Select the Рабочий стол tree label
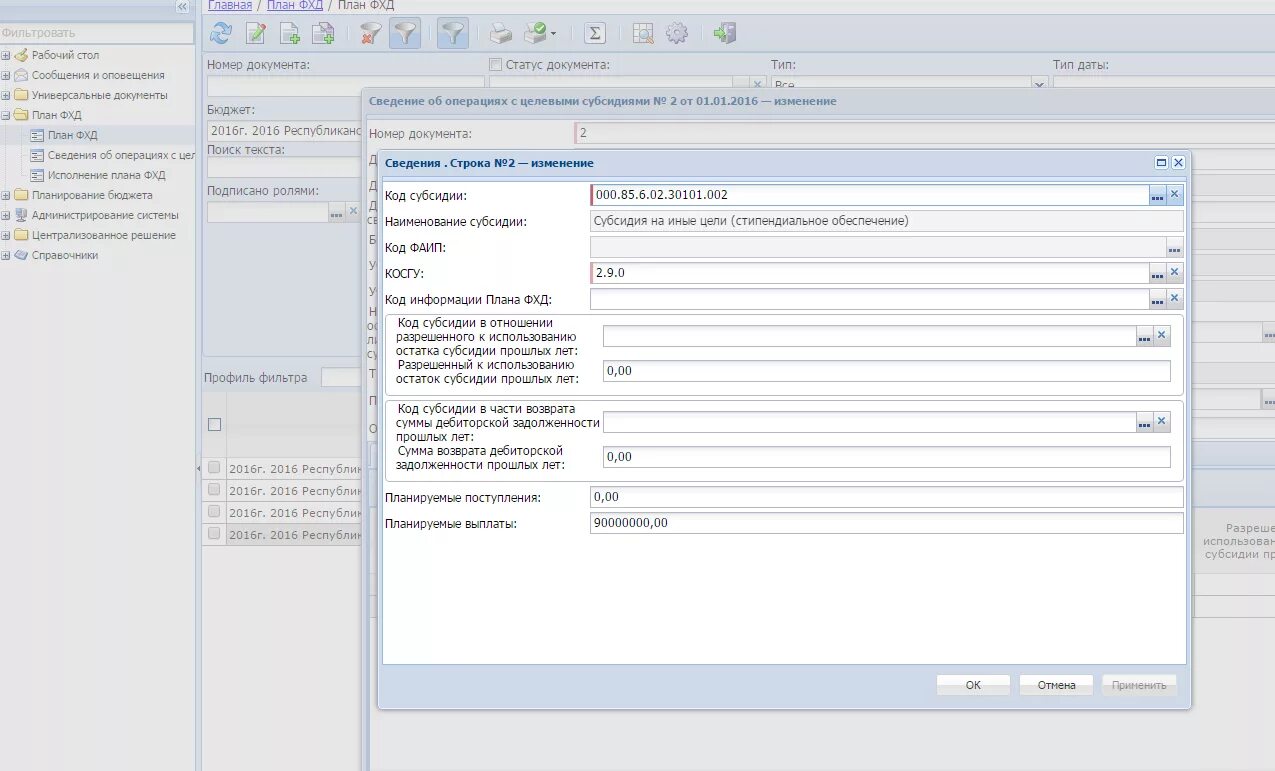 pyautogui.click(x=65, y=55)
